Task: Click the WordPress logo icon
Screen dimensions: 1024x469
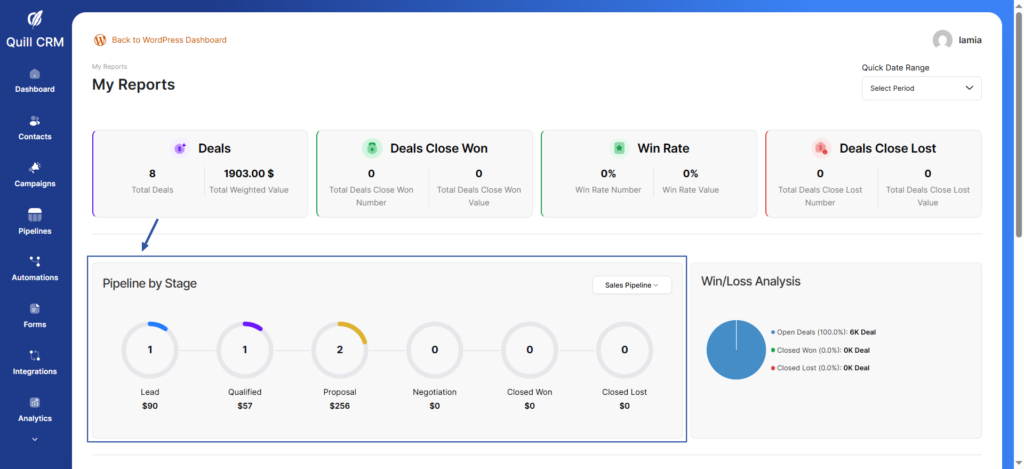Action: [x=100, y=40]
